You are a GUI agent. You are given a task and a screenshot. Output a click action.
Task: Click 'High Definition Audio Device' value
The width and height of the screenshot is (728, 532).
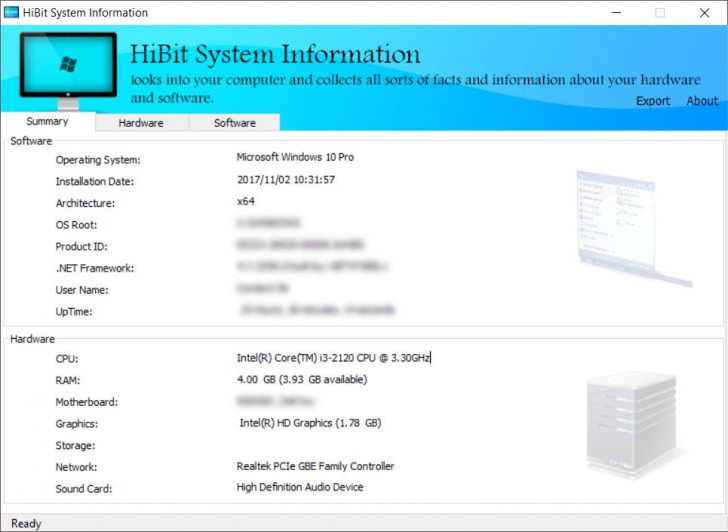(300, 487)
